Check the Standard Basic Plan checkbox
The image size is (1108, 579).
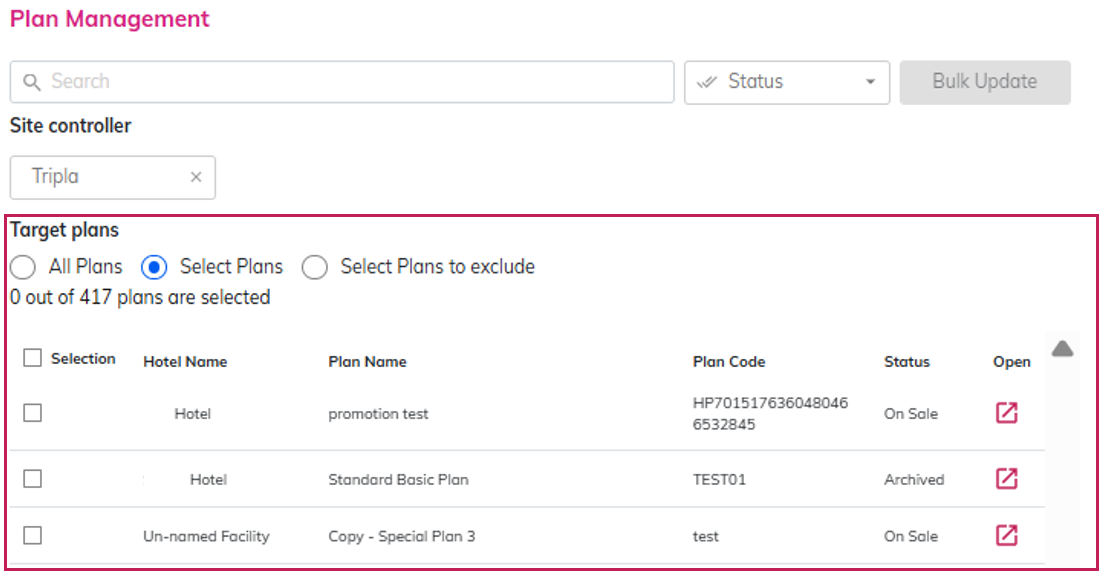[33, 479]
